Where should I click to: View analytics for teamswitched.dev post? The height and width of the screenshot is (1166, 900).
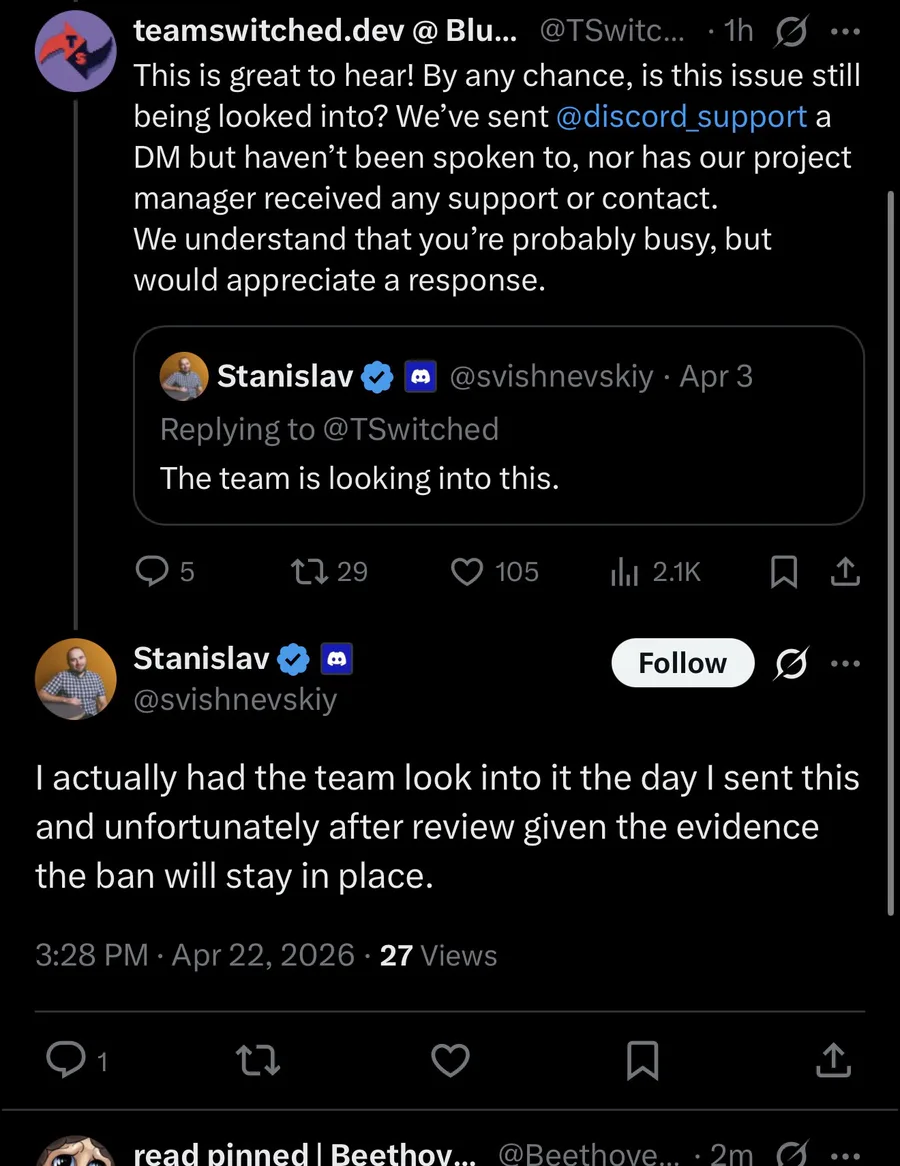[624, 571]
